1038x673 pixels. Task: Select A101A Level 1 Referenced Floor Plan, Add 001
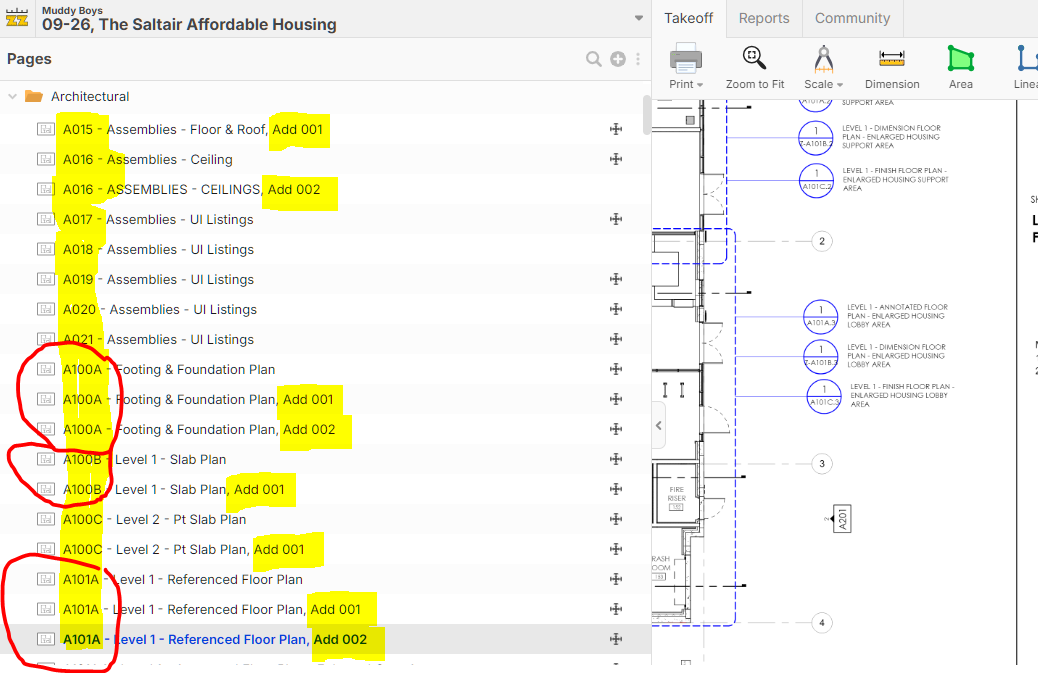212,609
